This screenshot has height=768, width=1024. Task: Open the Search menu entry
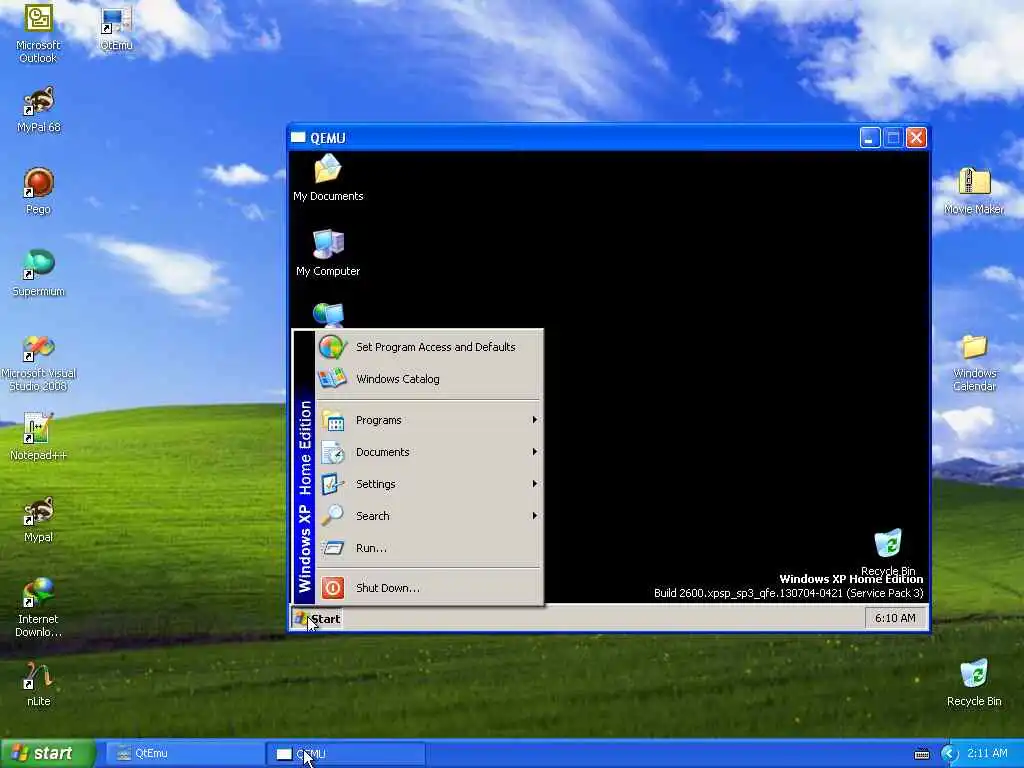click(429, 516)
